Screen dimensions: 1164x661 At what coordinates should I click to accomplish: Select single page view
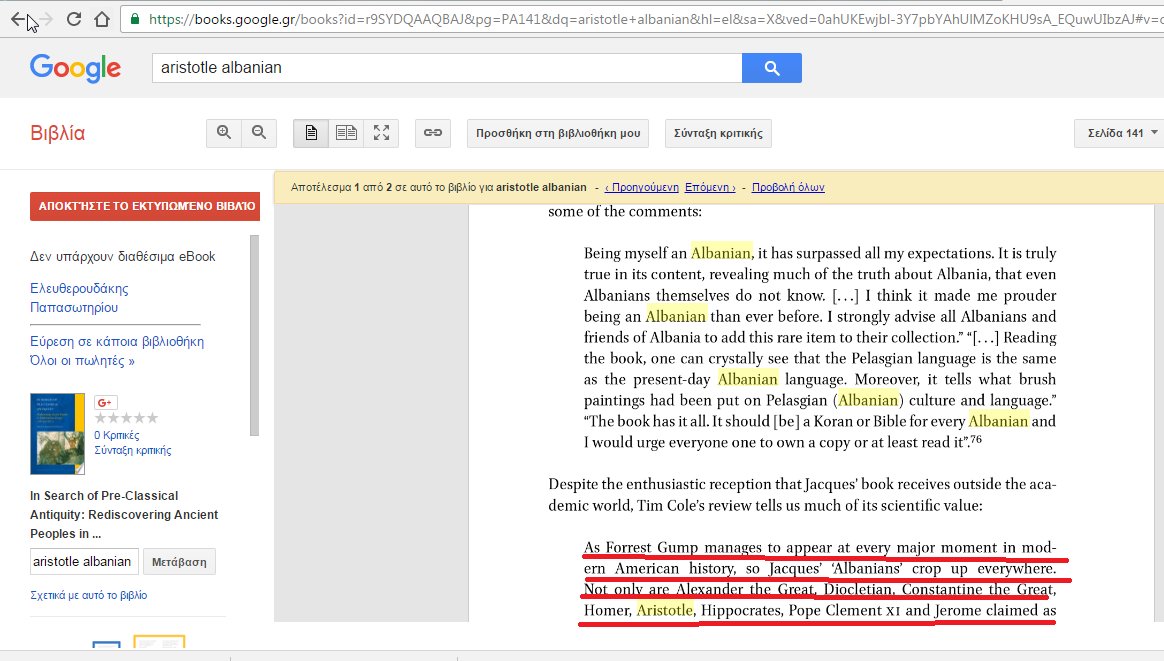click(311, 133)
